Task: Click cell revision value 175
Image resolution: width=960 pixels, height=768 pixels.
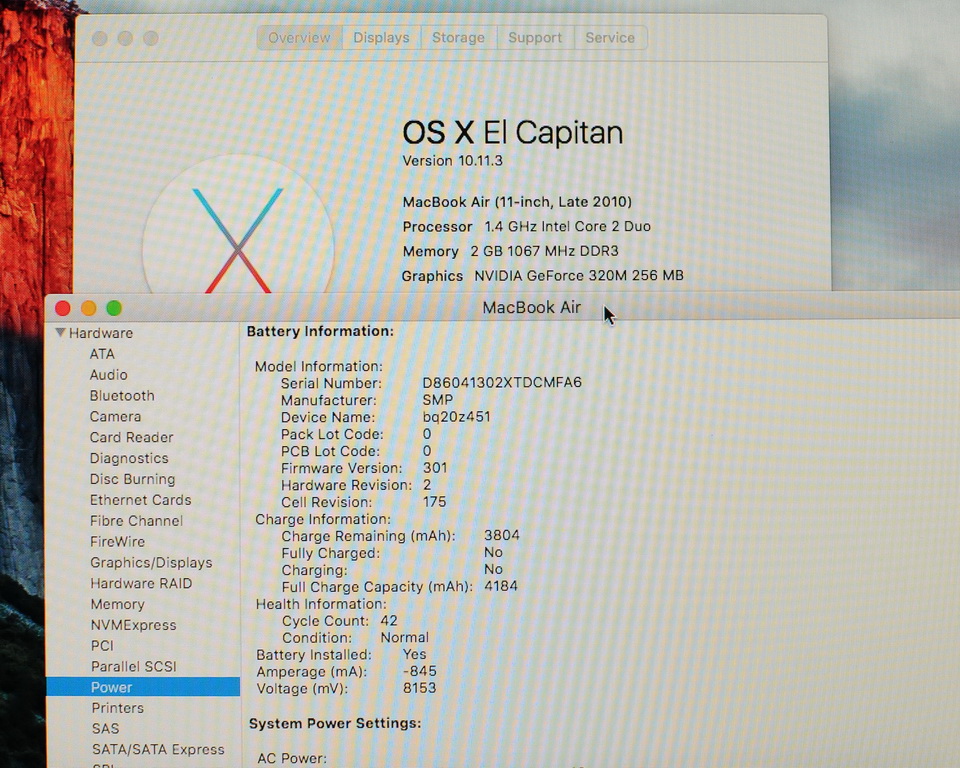Action: pyautogui.click(x=435, y=502)
